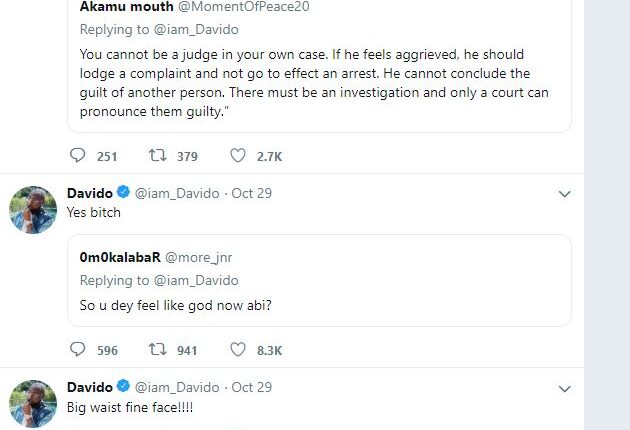The height and width of the screenshot is (430, 630).
Task: Expand options for "Yes bitch" tweet
Action: pos(564,193)
